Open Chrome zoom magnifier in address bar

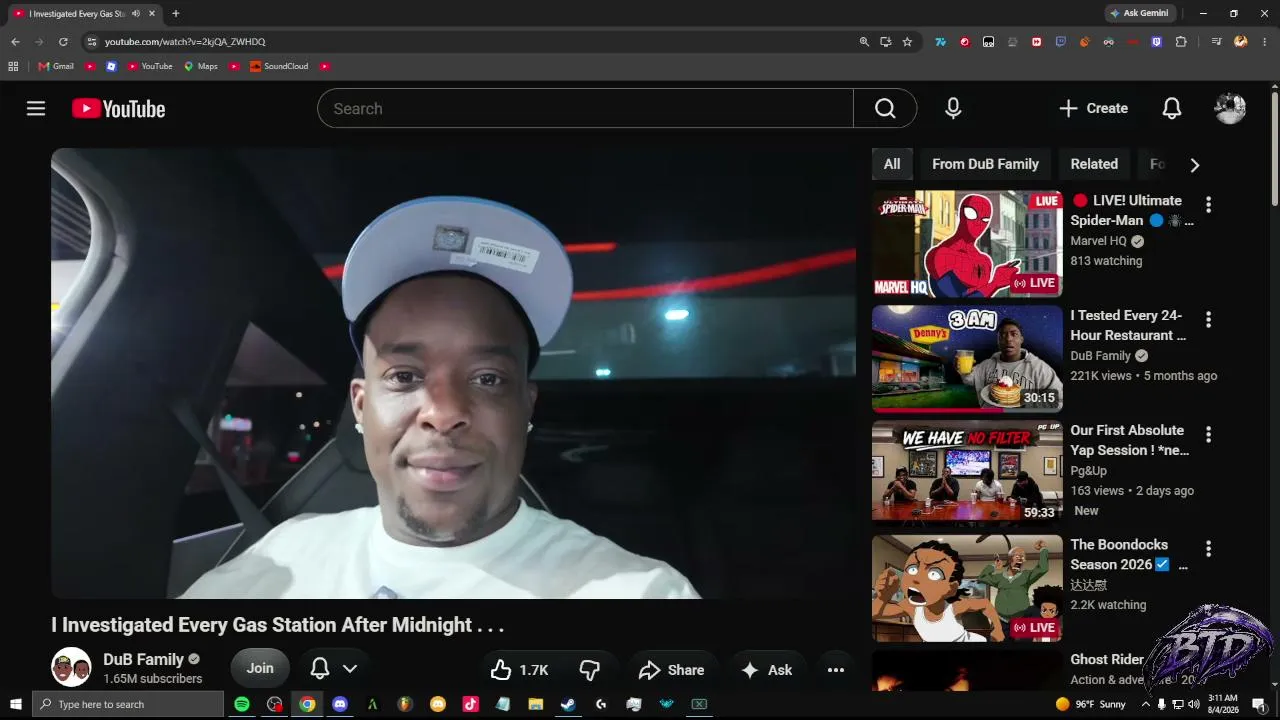click(x=864, y=42)
